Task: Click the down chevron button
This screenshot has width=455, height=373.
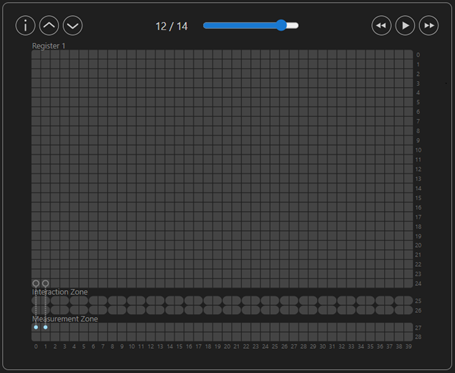Action: [73, 26]
